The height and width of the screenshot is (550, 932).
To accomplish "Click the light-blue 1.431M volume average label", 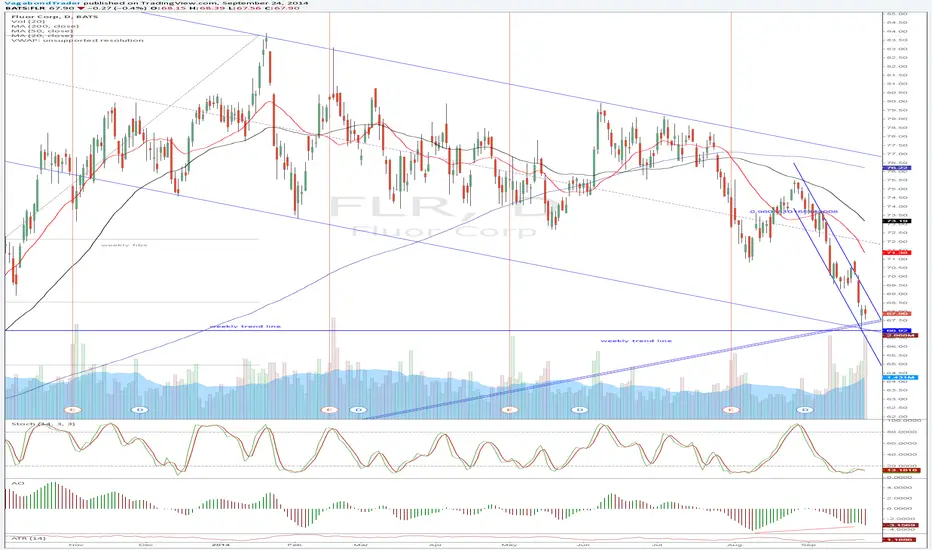I will point(900,378).
